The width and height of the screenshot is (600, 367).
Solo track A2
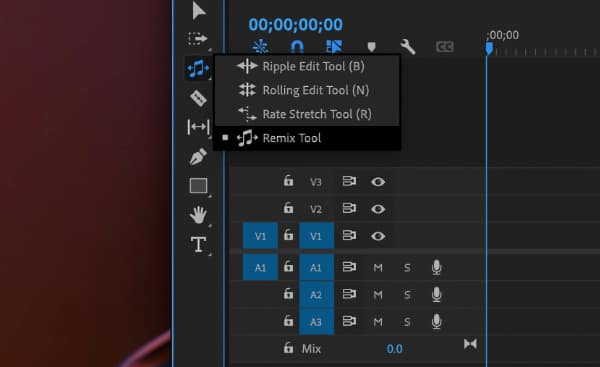407,295
